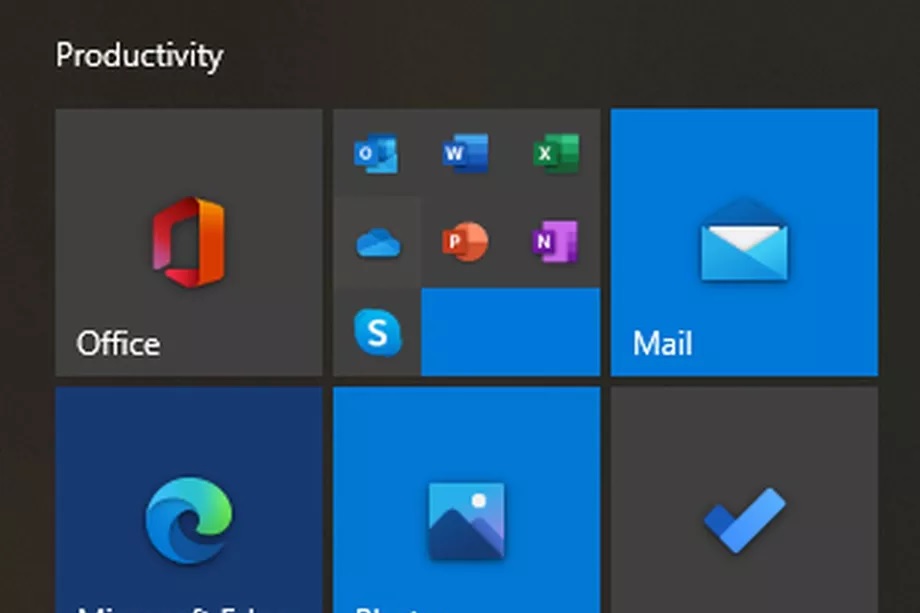Click the Mail label text on its tile
The height and width of the screenshot is (613, 920).
point(662,343)
